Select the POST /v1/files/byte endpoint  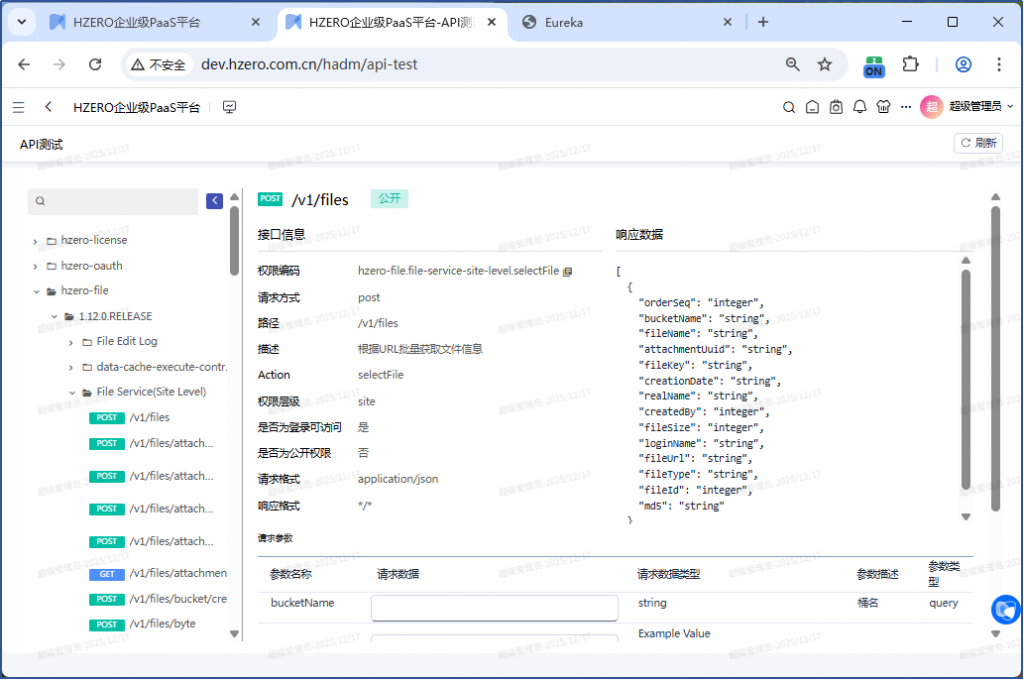(160, 624)
